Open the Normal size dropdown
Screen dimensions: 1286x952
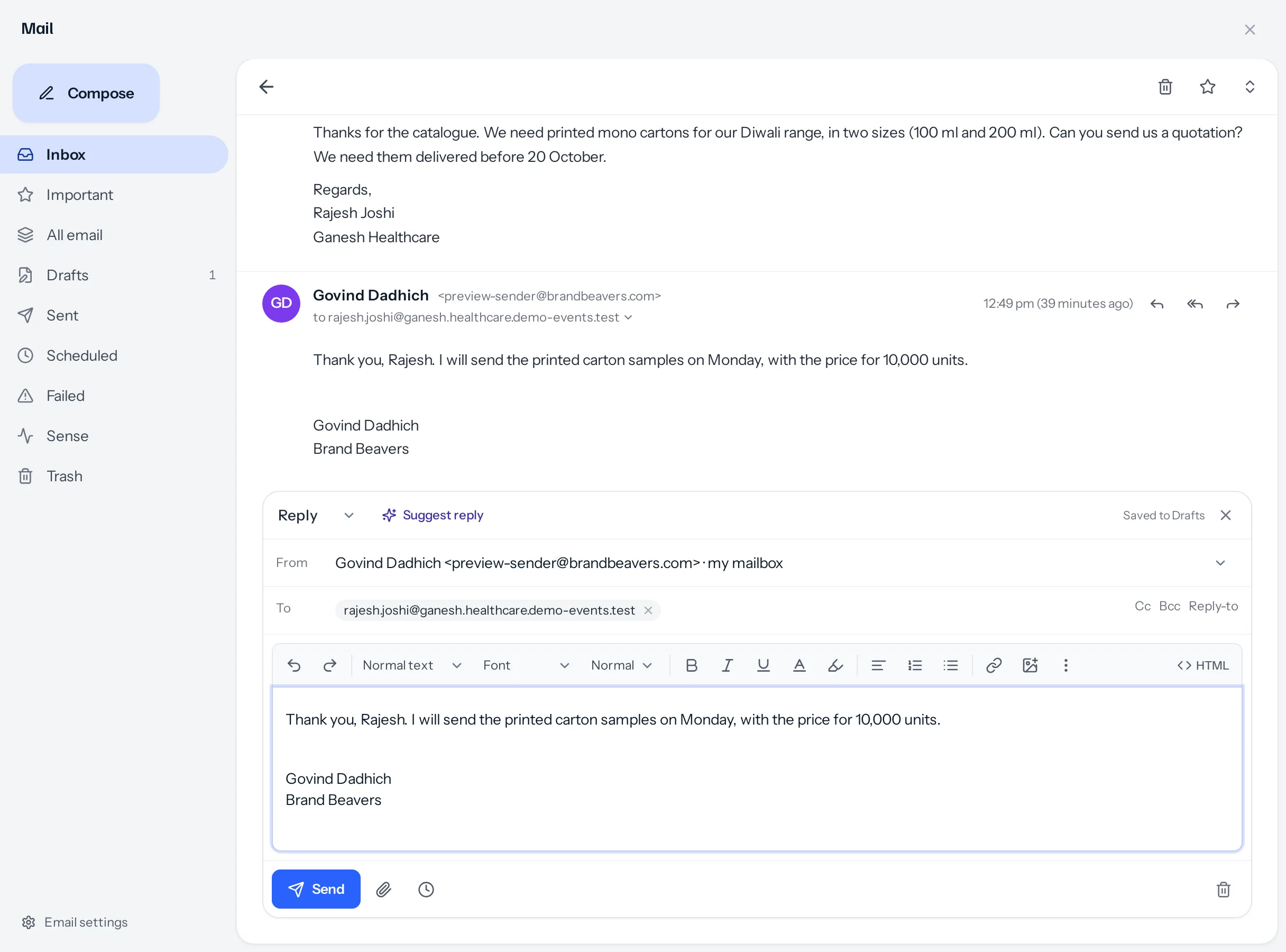[x=621, y=665]
